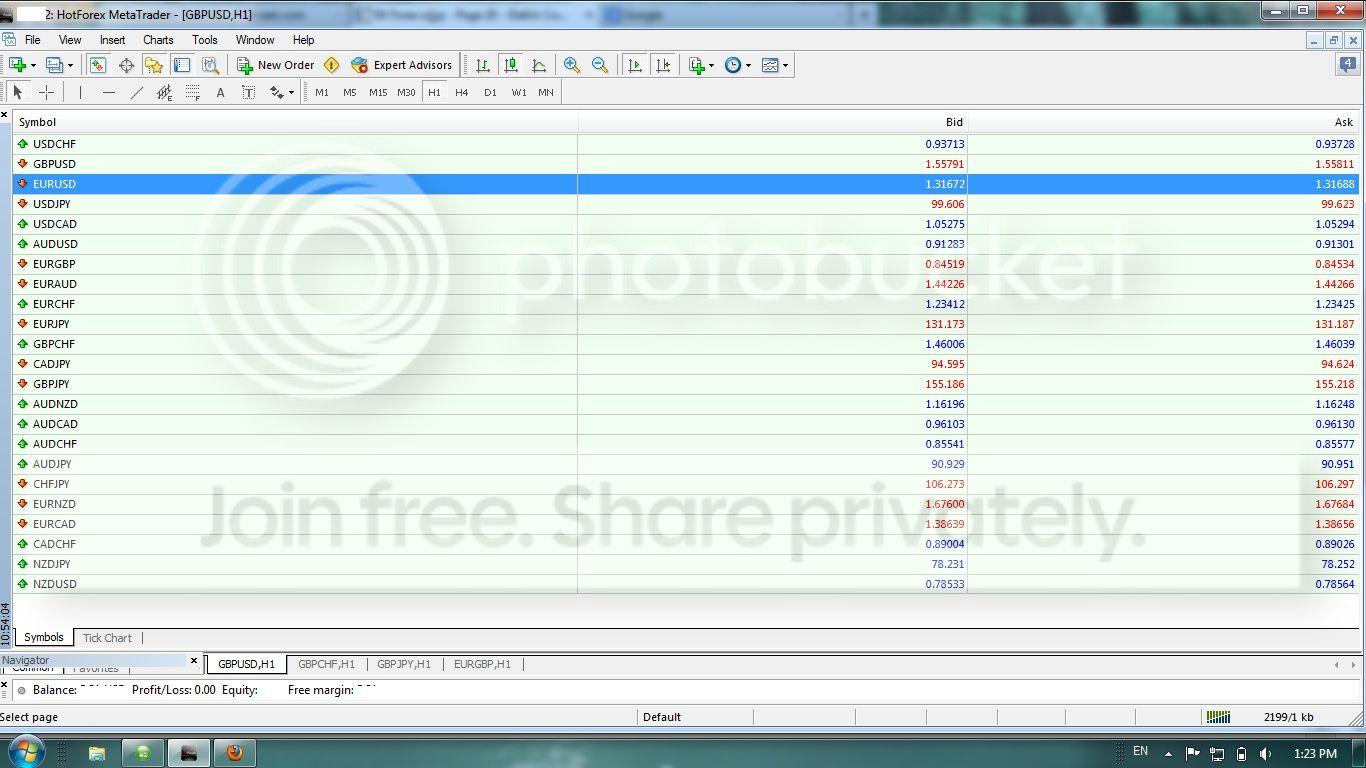
Task: Open the Indicators list icon
Action: [x=697, y=65]
